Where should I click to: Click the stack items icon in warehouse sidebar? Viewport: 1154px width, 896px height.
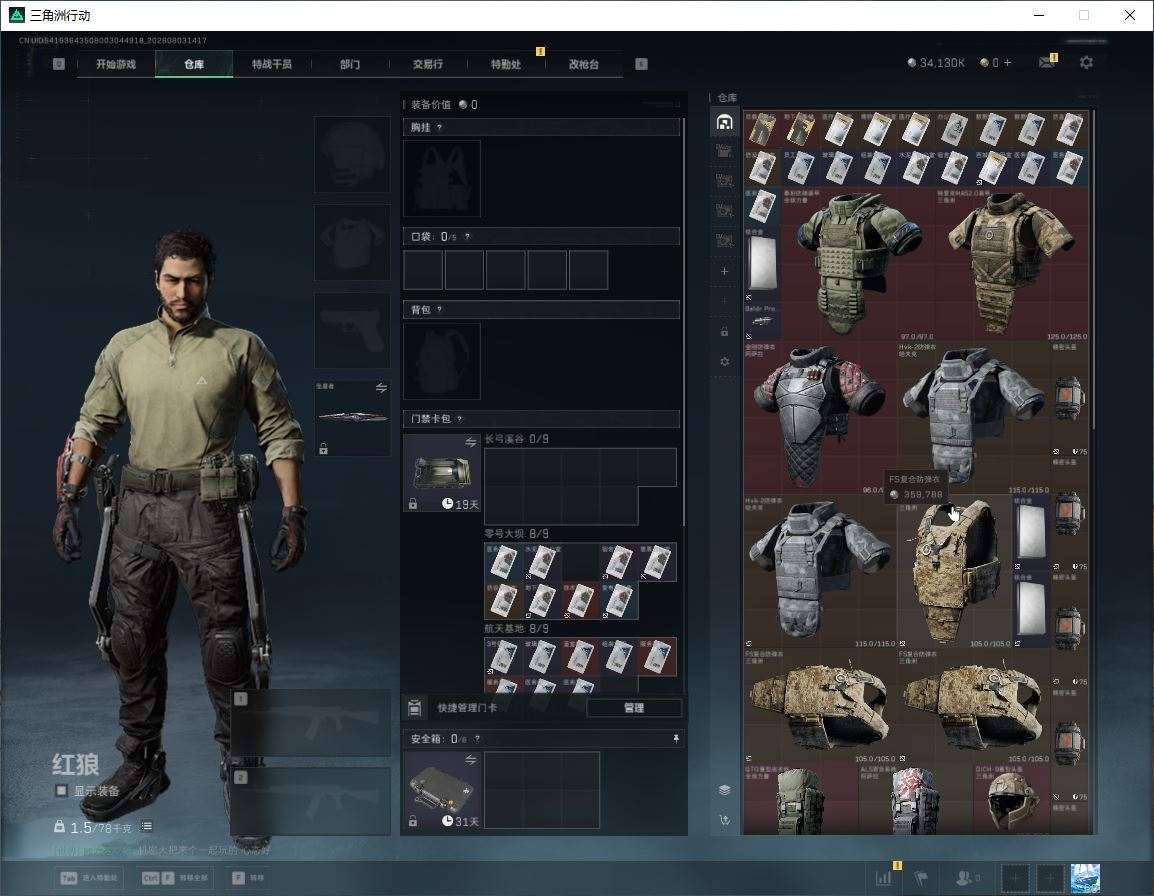(x=724, y=790)
